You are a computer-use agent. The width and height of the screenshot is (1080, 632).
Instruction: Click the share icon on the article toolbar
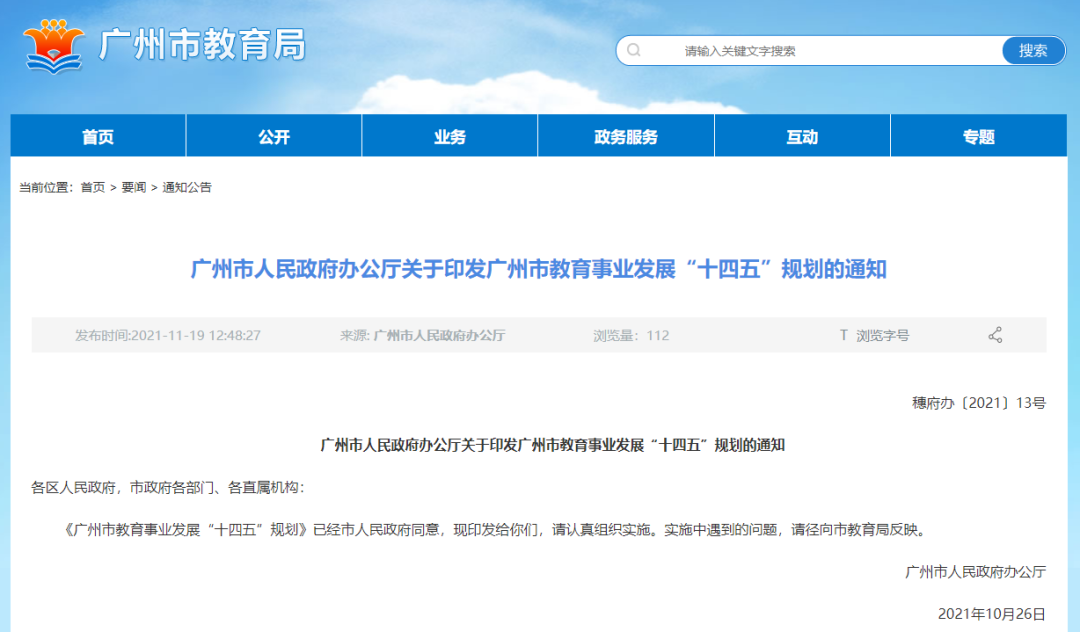[x=996, y=335]
